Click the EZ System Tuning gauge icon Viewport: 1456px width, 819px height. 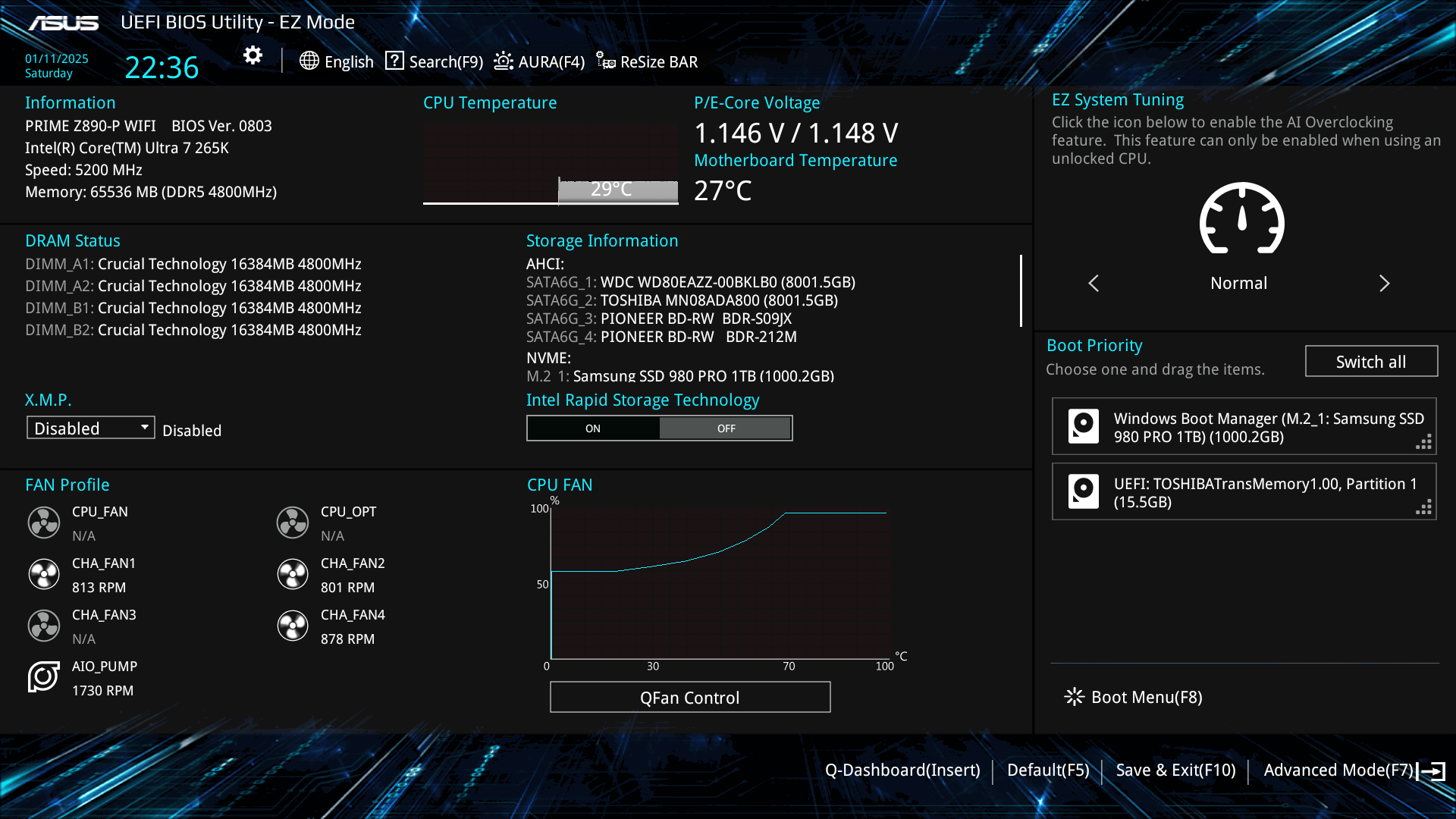[x=1241, y=218]
